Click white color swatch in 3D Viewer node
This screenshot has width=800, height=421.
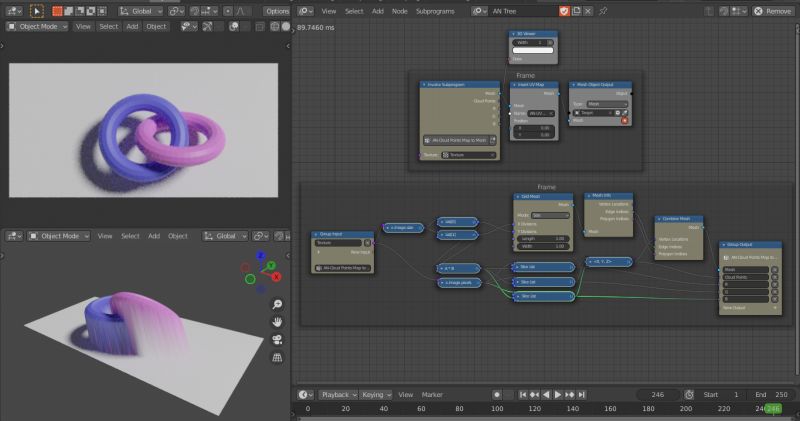[533, 50]
